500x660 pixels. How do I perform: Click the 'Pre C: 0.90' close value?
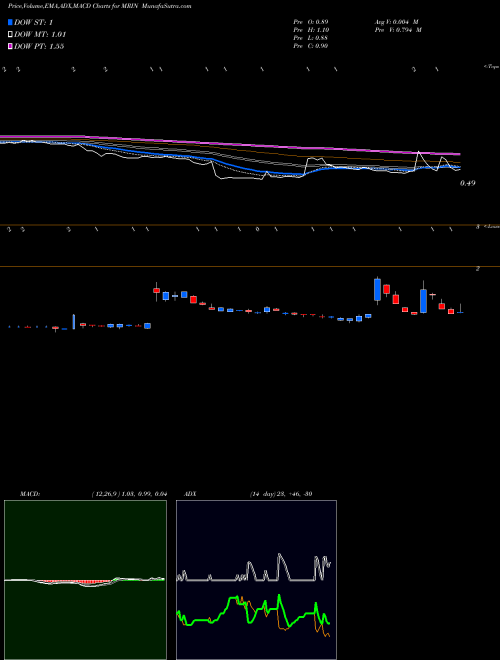tap(311, 46)
